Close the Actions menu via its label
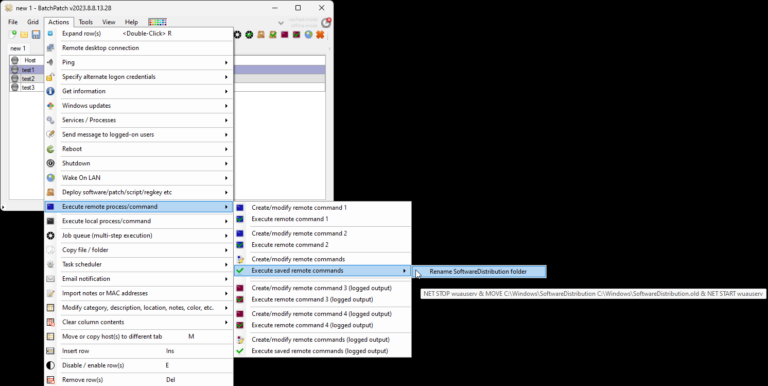Screen dimensions: 768x386 pyautogui.click(x=59, y=22)
